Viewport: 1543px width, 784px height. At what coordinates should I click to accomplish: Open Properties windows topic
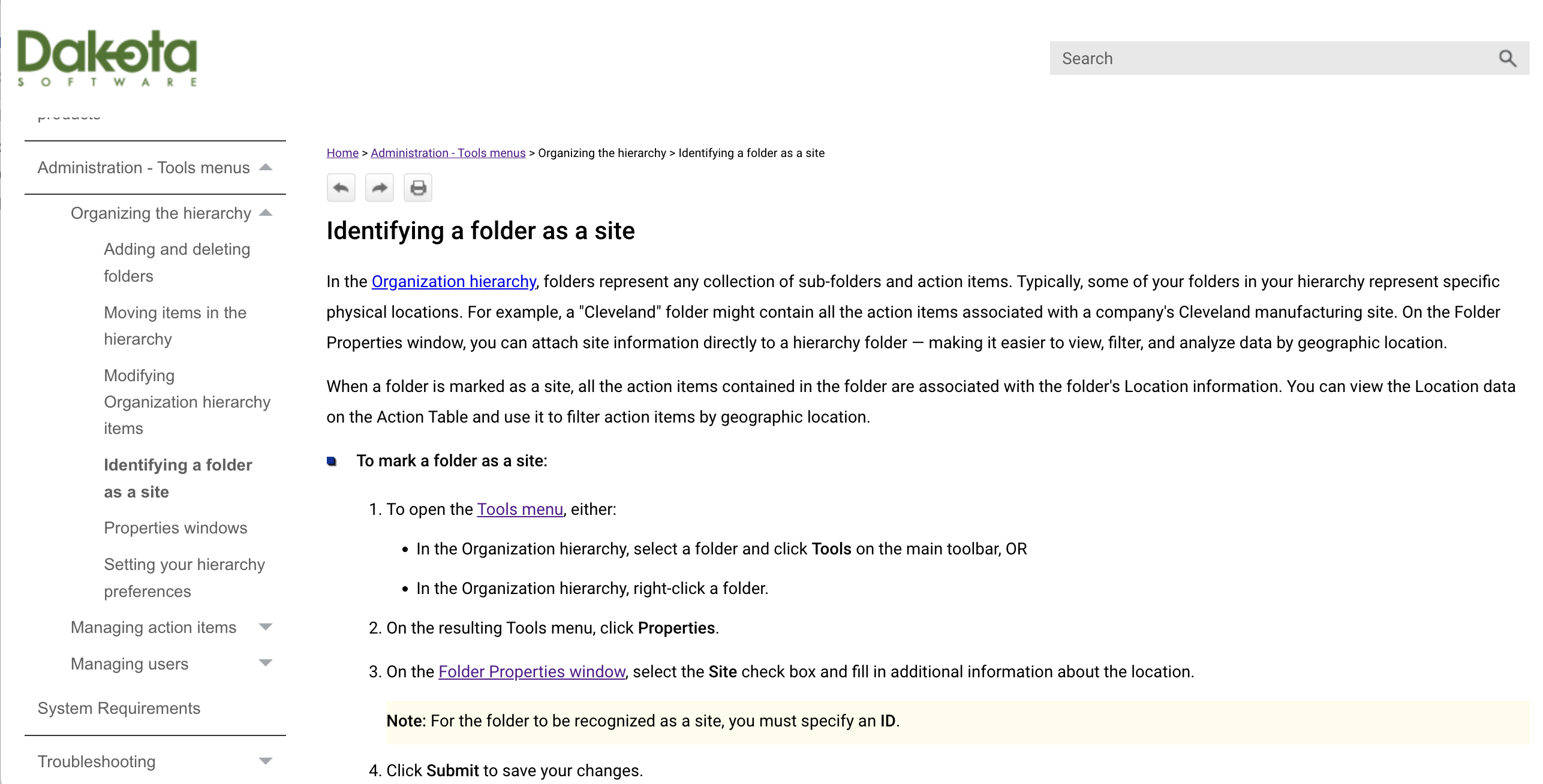[x=175, y=528]
